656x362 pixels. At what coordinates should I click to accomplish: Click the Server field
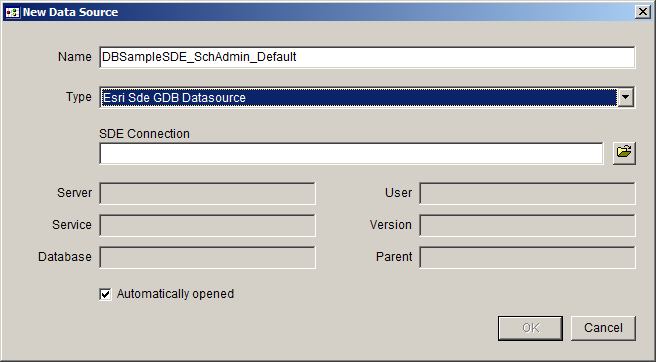coord(208,193)
